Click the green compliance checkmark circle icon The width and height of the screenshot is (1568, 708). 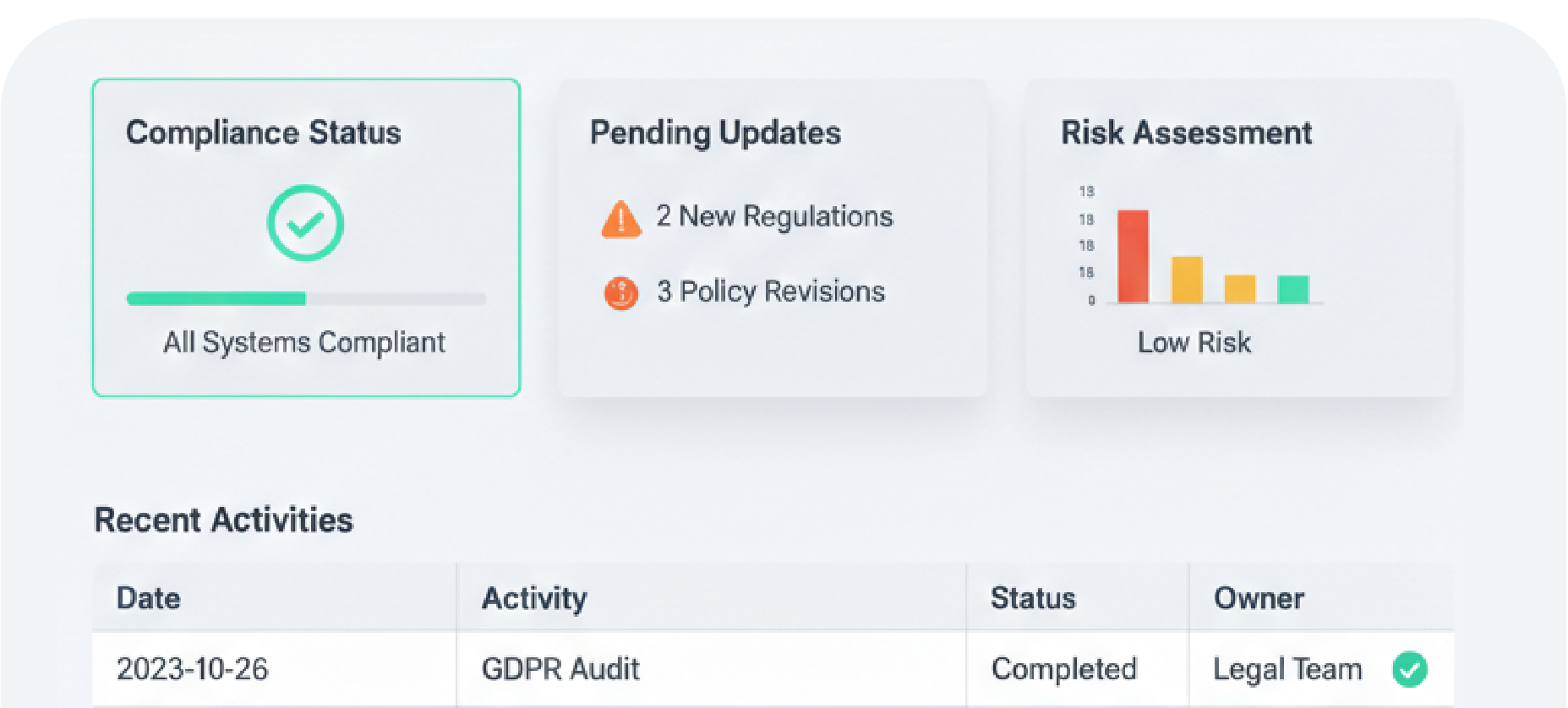pos(305,223)
